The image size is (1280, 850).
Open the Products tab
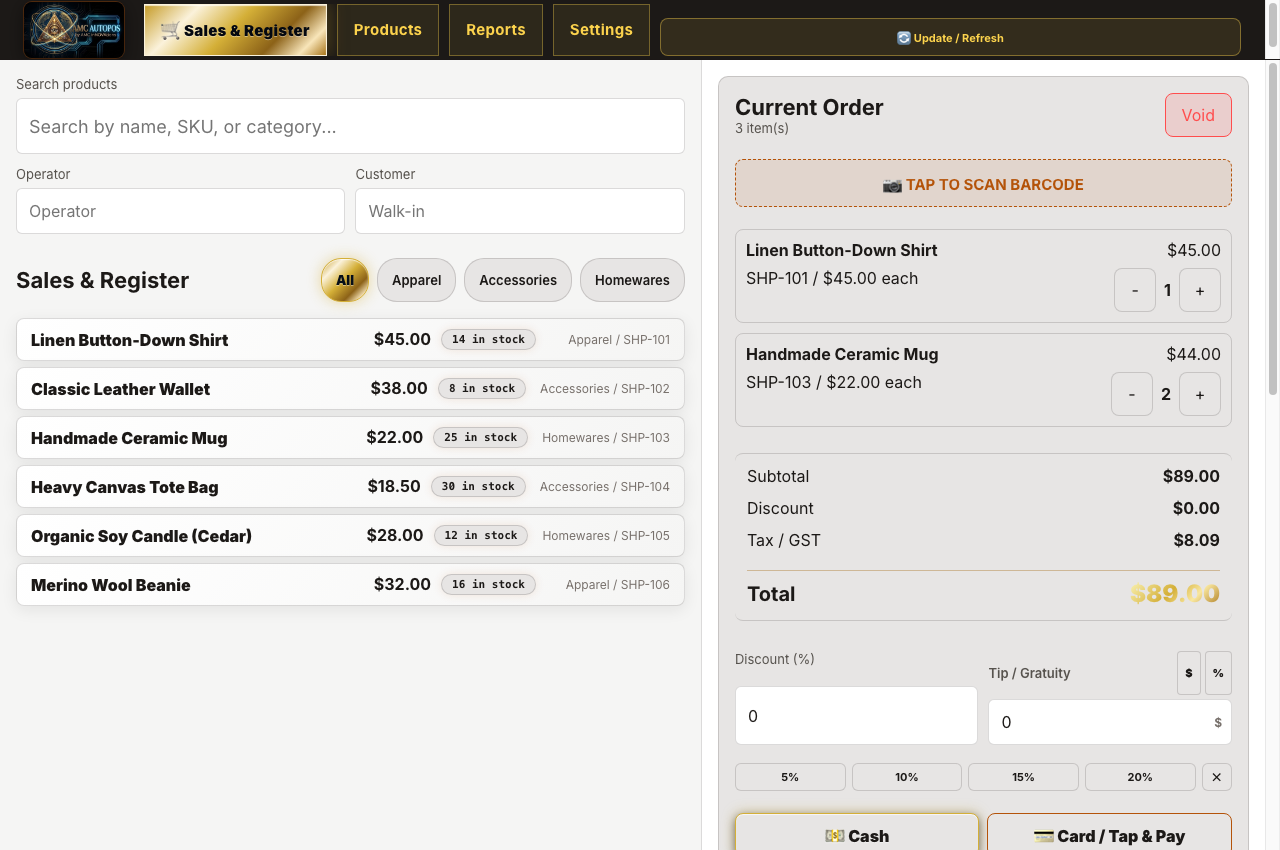[388, 30]
